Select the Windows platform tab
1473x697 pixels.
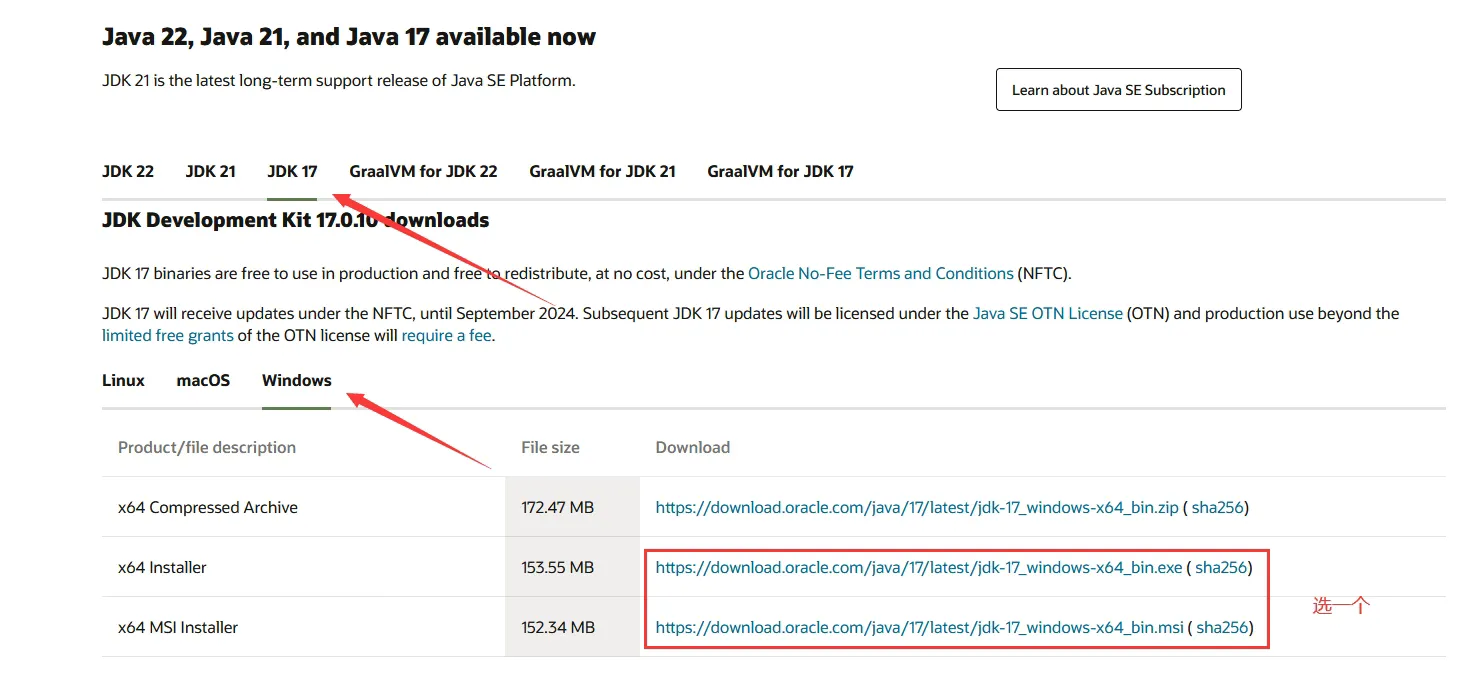coord(296,380)
